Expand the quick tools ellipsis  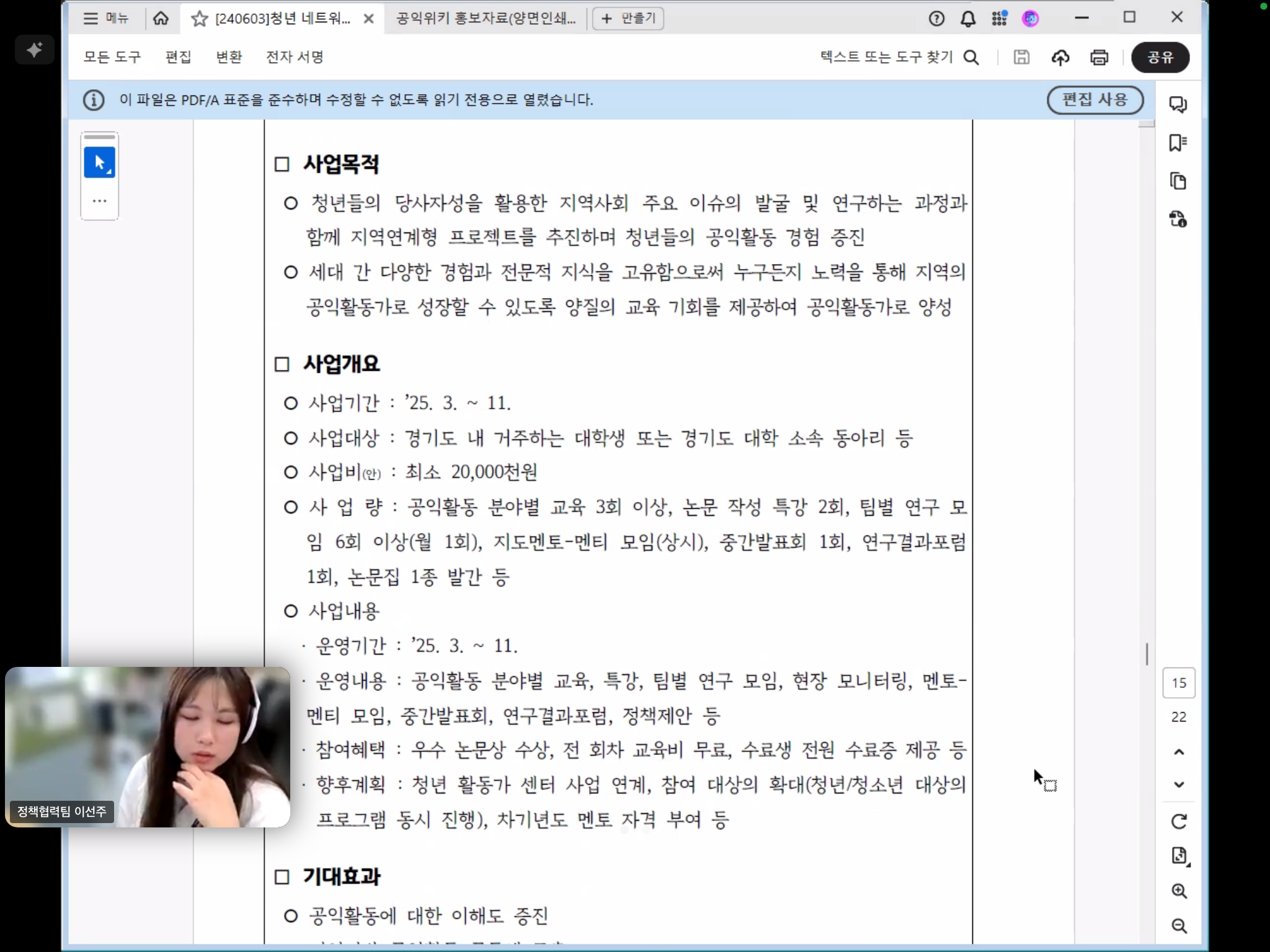coord(99,201)
